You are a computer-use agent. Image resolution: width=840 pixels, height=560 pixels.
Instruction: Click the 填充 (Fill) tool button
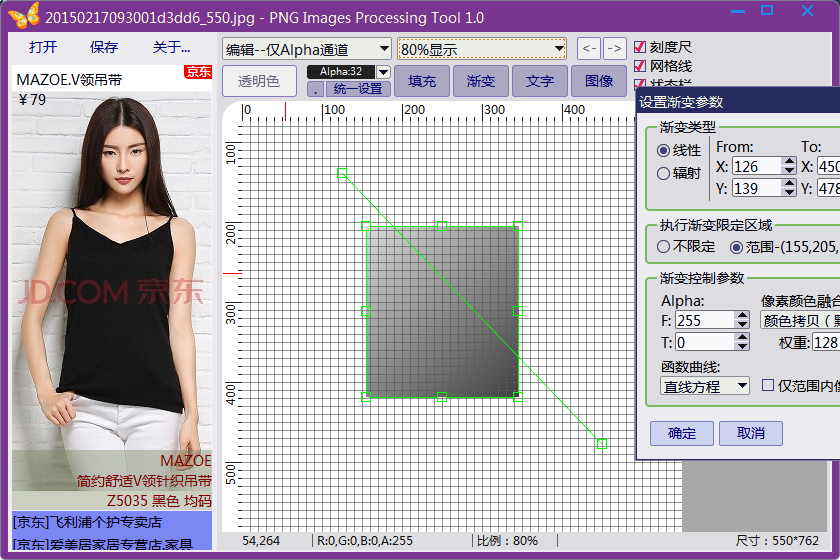tap(422, 81)
